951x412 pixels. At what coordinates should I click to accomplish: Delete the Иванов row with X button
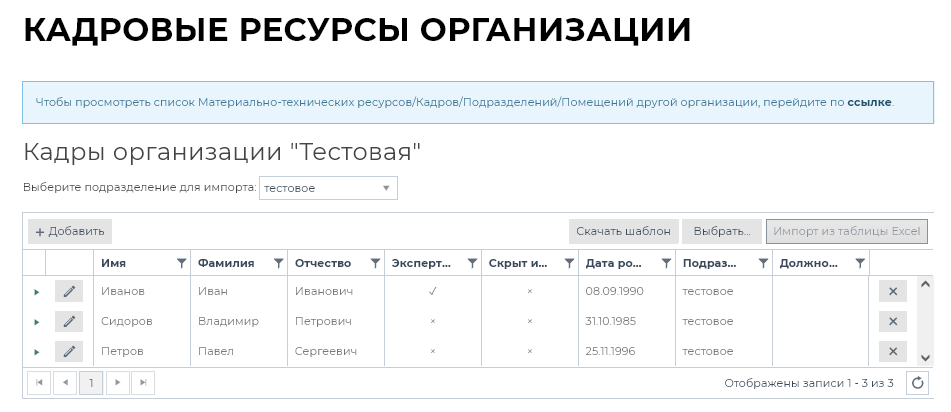tap(893, 291)
